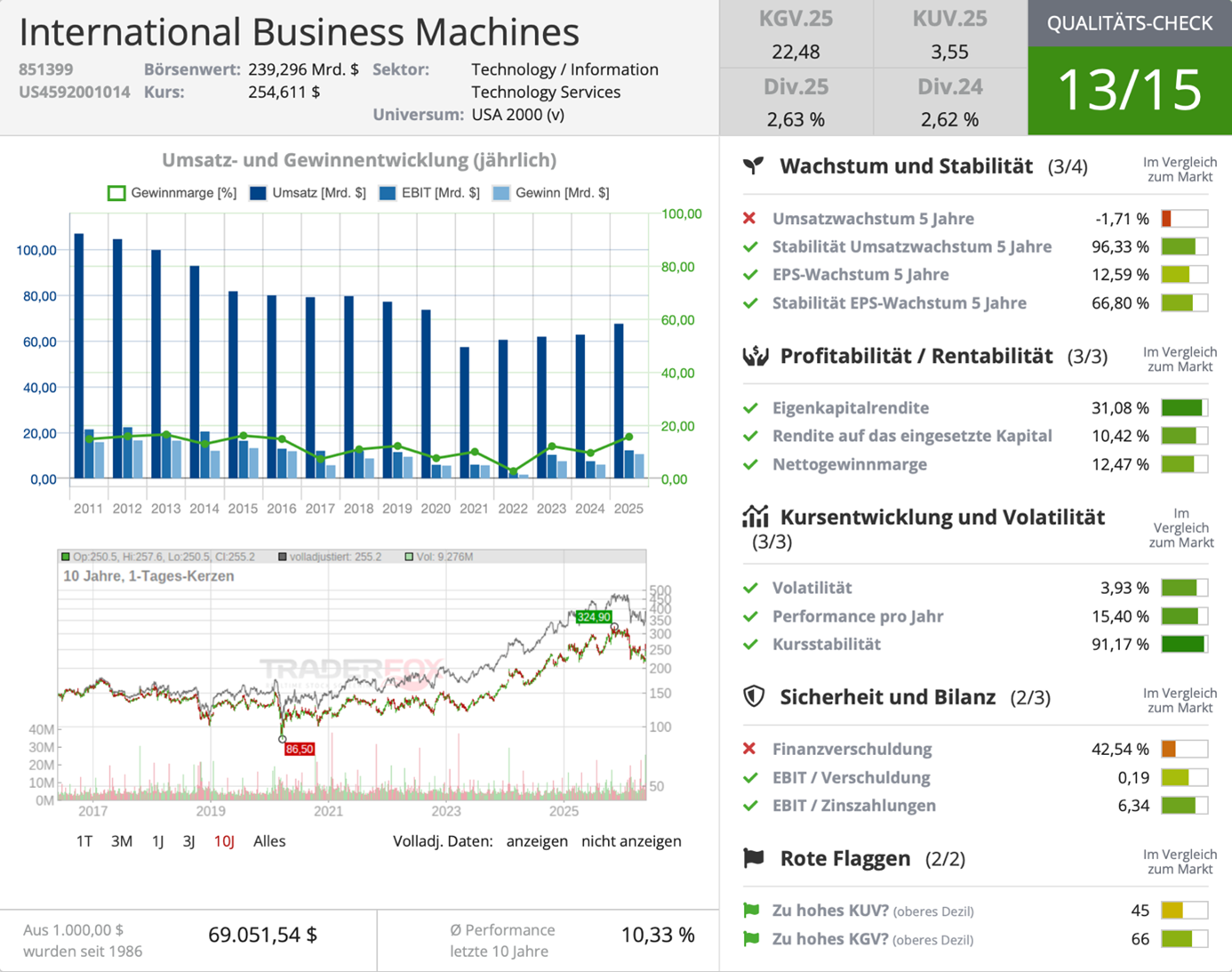
Task: Select the 10J time range
Action: [224, 841]
